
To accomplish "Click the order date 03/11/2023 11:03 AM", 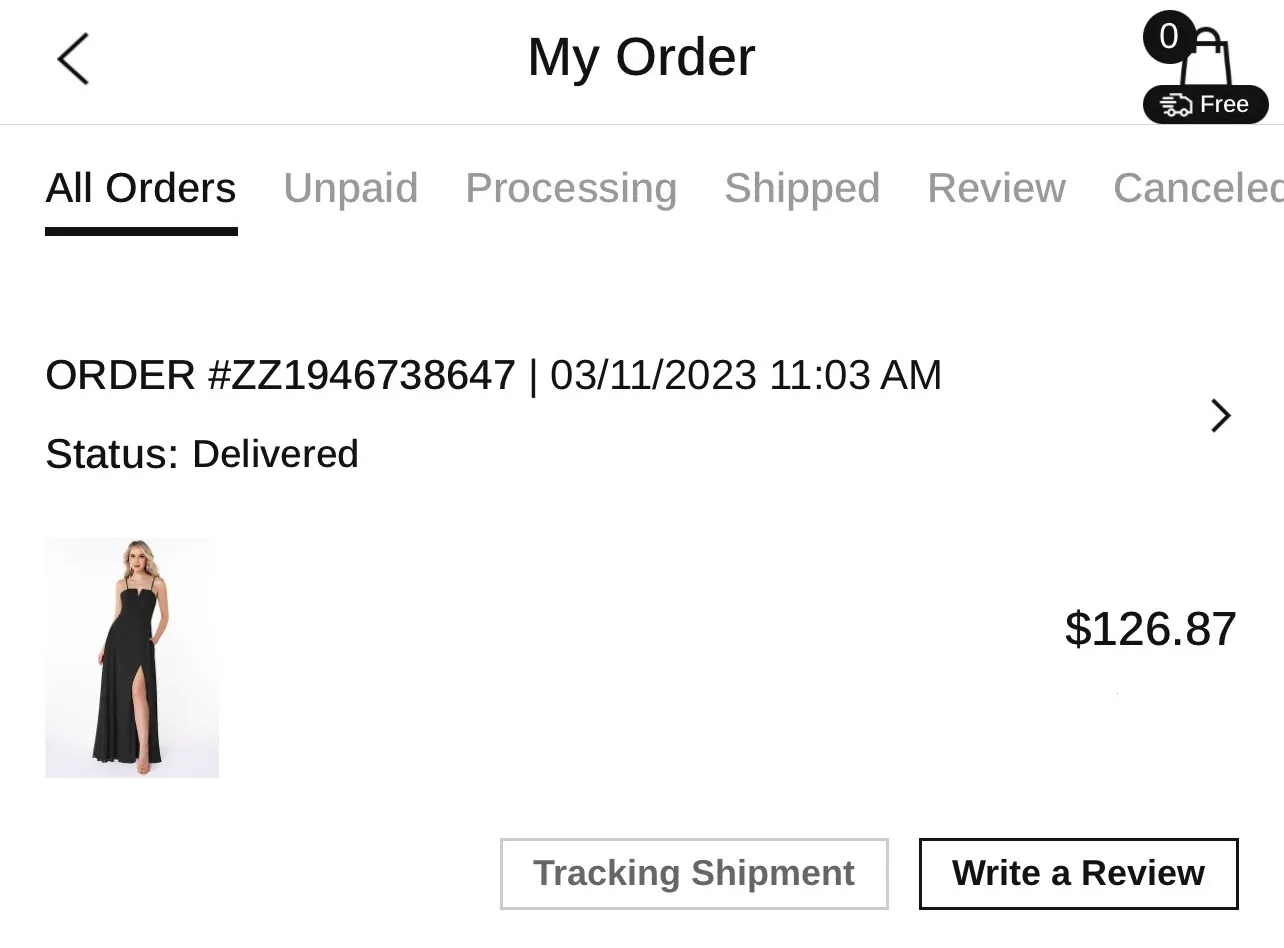I will (x=746, y=376).
